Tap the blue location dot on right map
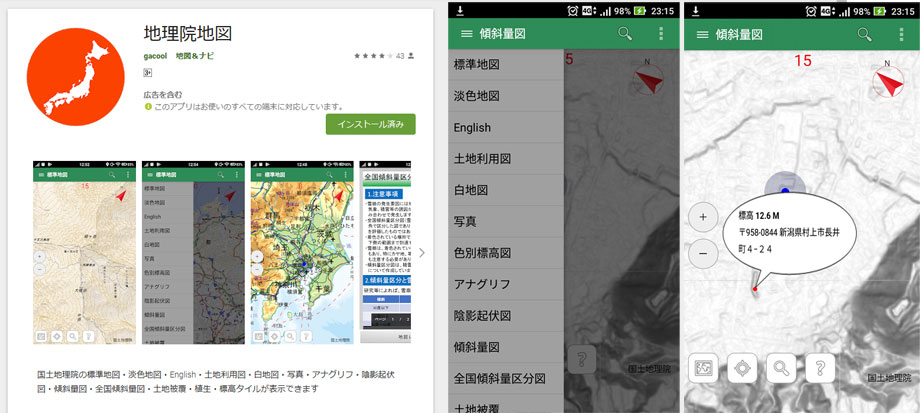Screen dimensions: 920x413 [x=786, y=189]
